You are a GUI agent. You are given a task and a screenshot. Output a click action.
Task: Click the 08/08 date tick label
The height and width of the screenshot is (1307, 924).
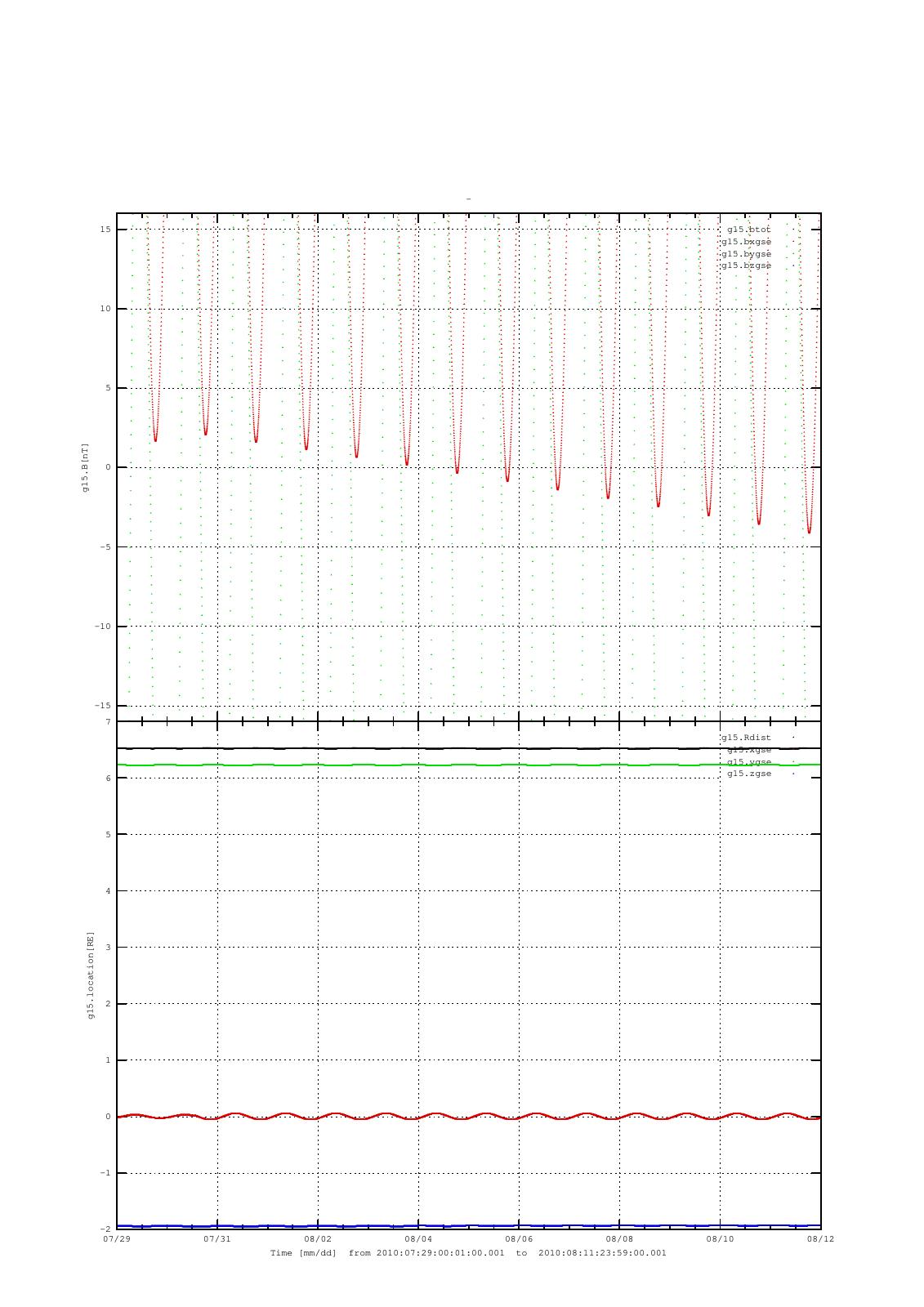(x=619, y=1239)
